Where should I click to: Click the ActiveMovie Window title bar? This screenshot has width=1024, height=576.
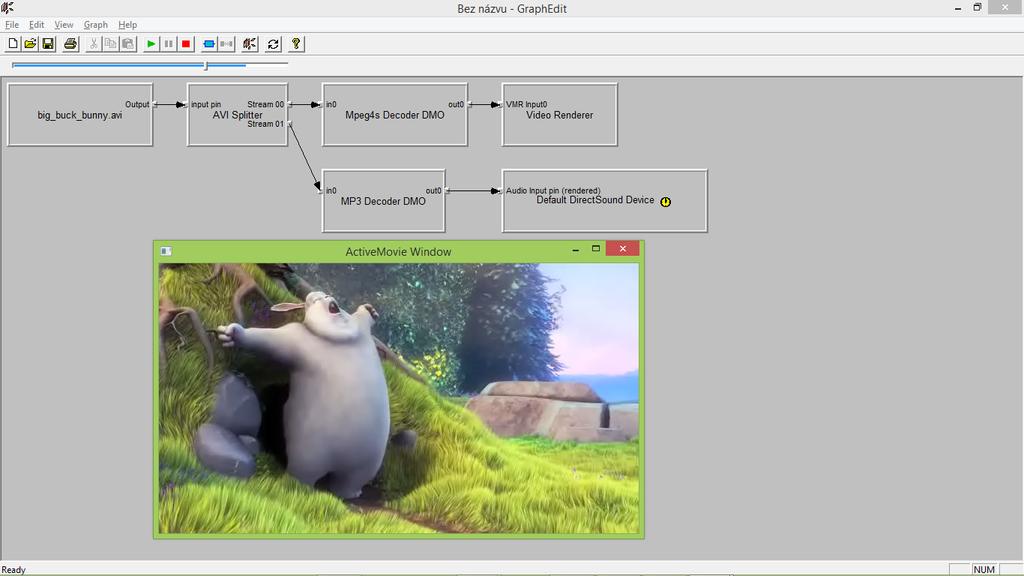coord(398,251)
